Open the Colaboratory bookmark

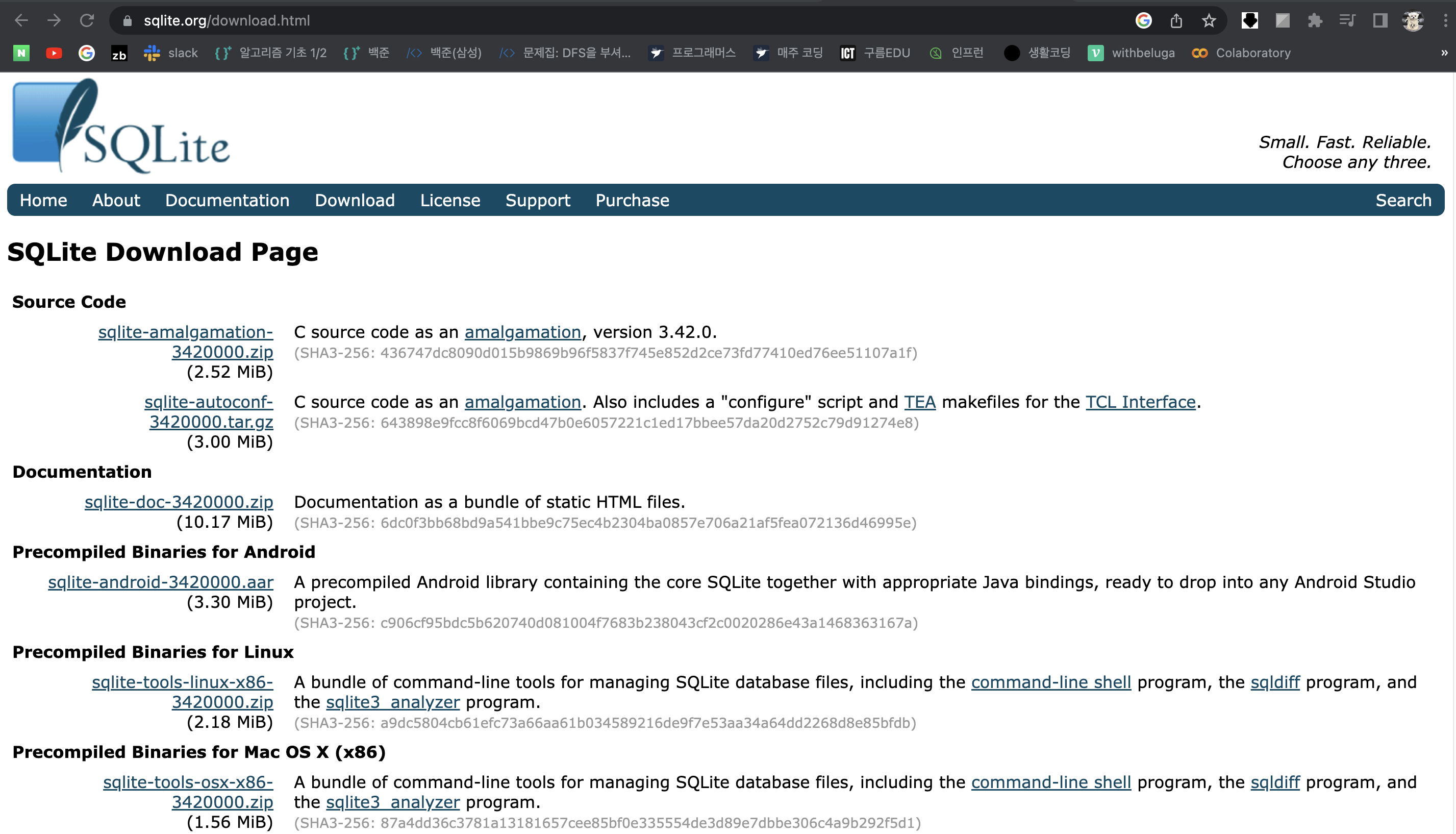pos(1241,53)
